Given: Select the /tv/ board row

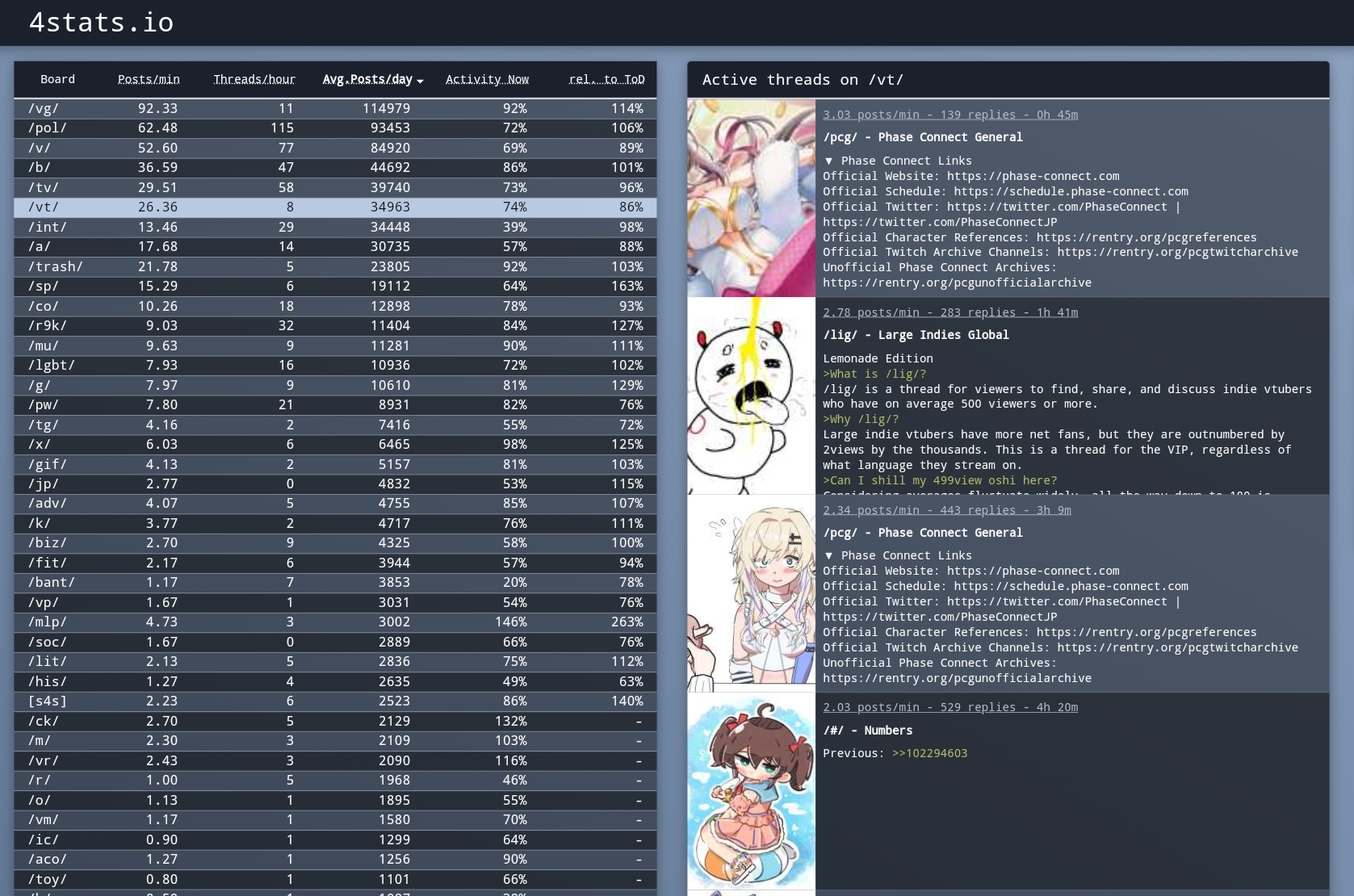Looking at the screenshot, I should pyautogui.click(x=335, y=187).
